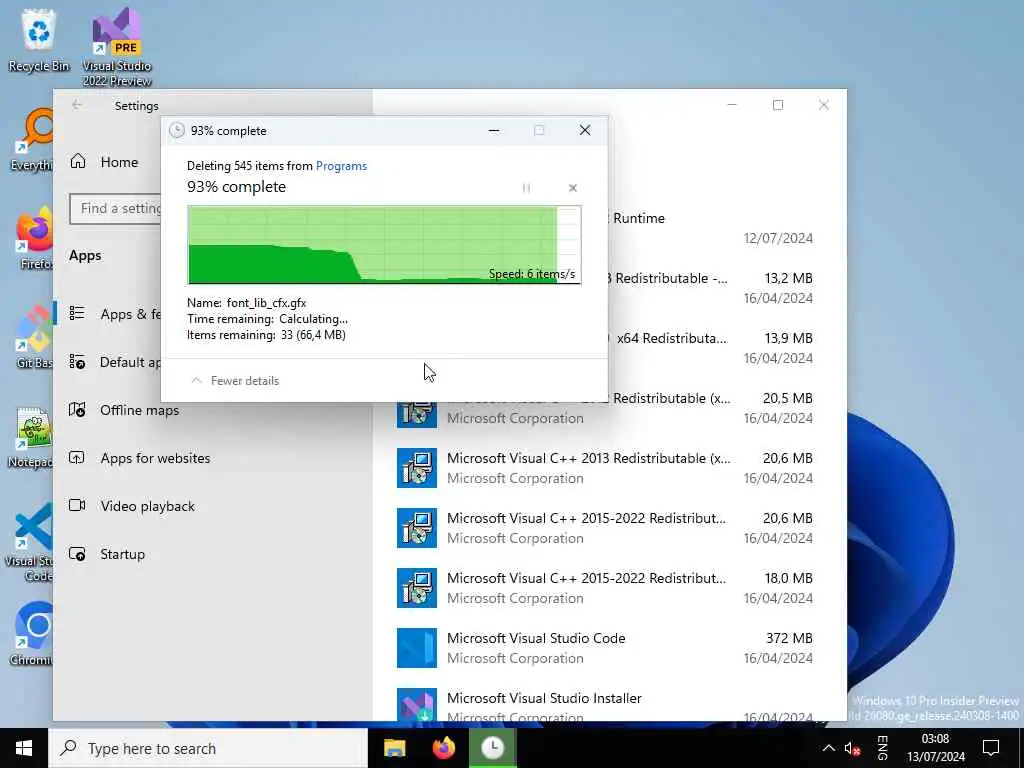Pause the delete operation
Screen dimensions: 1024x768
click(526, 188)
